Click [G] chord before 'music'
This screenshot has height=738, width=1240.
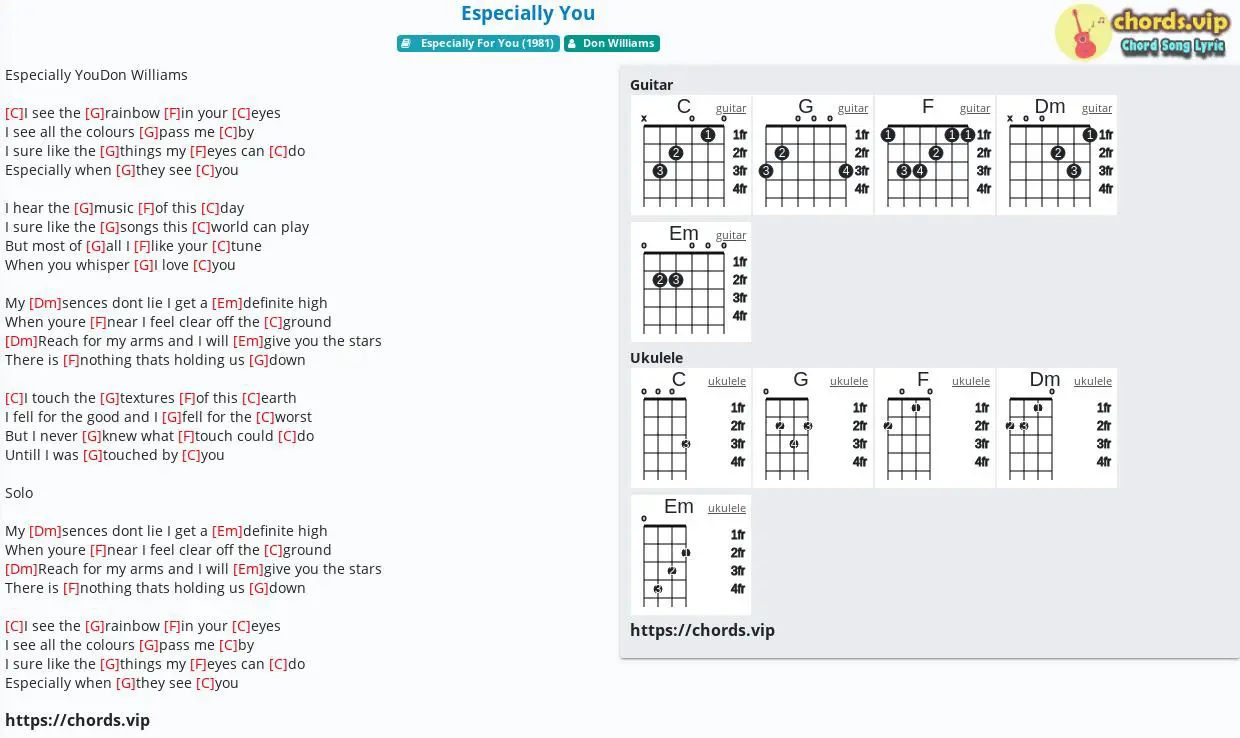[84, 208]
